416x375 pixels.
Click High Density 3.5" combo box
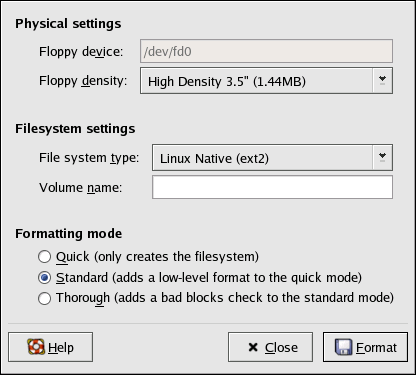[x=266, y=81]
